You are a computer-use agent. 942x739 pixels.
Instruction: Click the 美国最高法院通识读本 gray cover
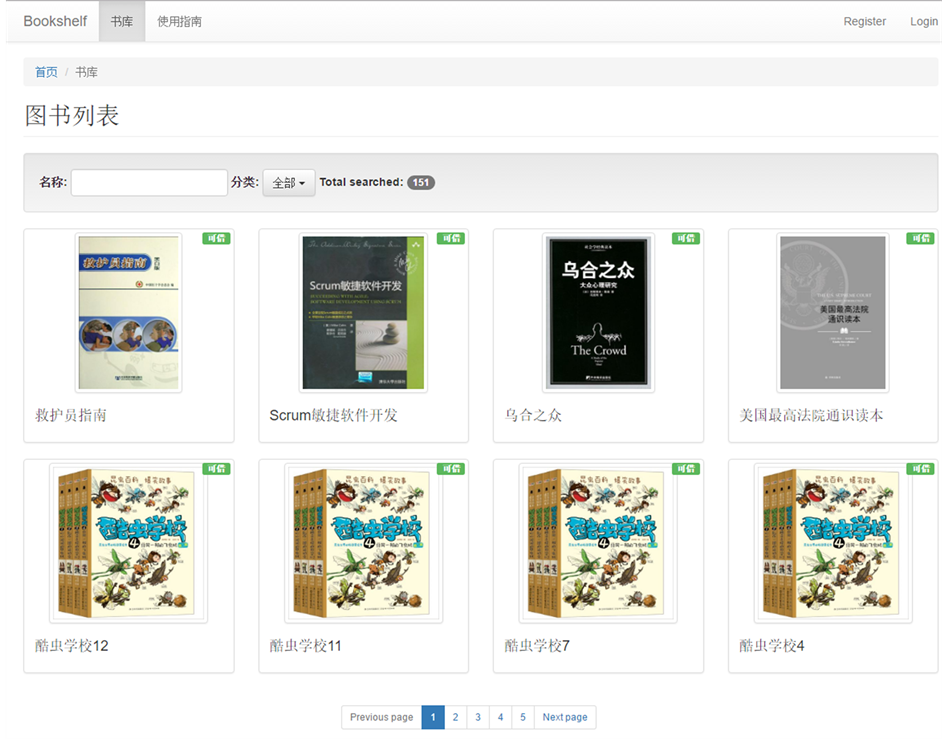pos(833,313)
